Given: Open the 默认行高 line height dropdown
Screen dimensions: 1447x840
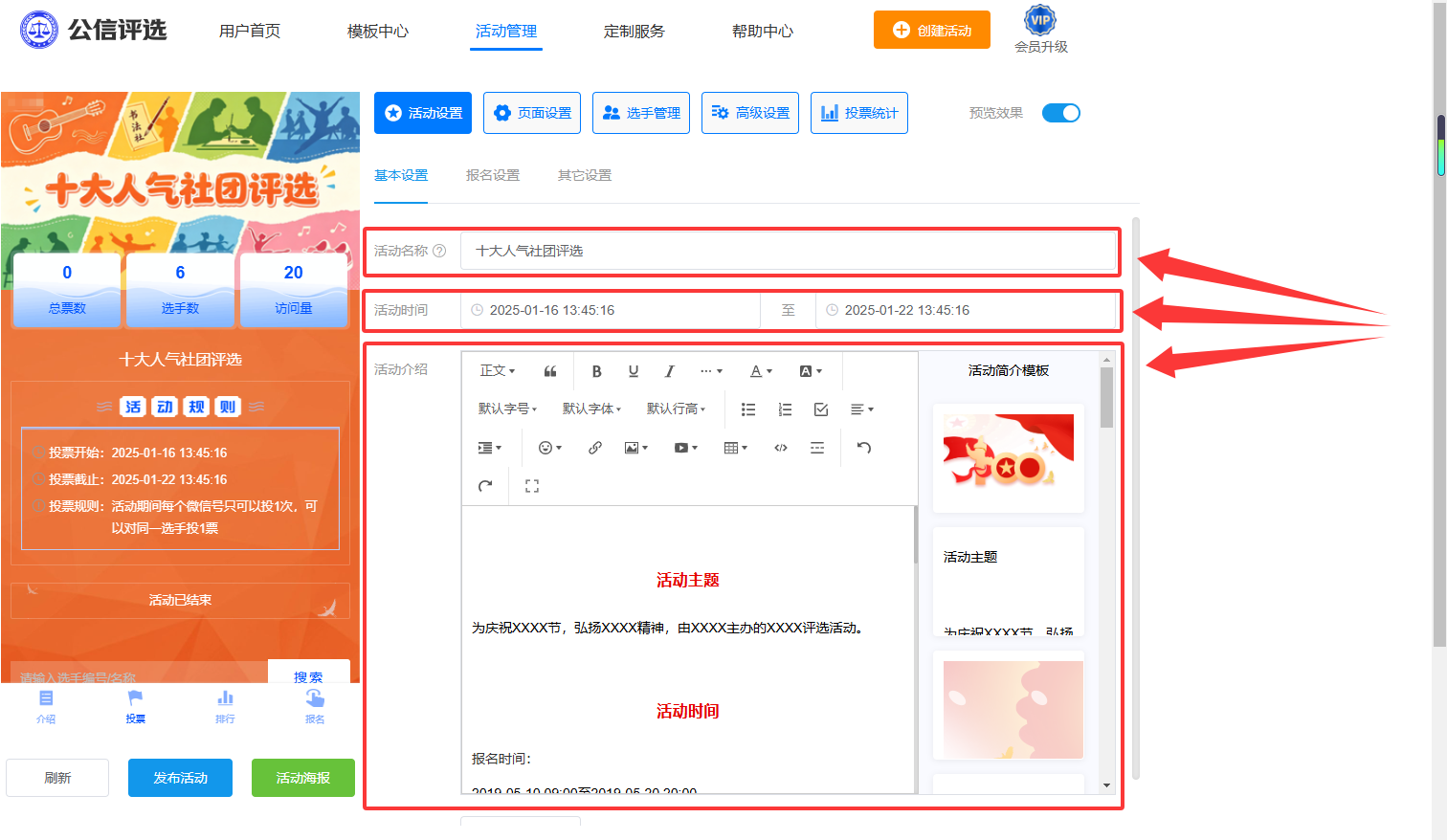Looking at the screenshot, I should coord(676,409).
